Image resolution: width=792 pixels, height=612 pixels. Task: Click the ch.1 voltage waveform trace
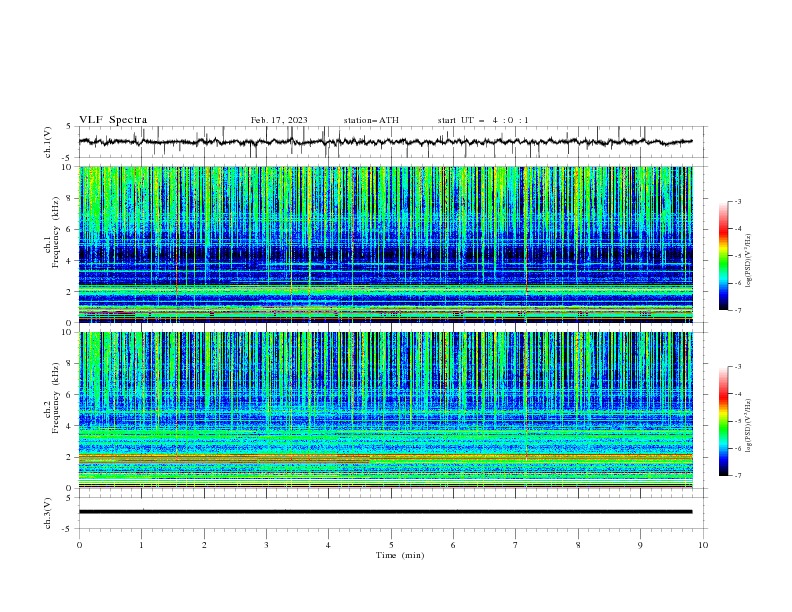coord(385,142)
